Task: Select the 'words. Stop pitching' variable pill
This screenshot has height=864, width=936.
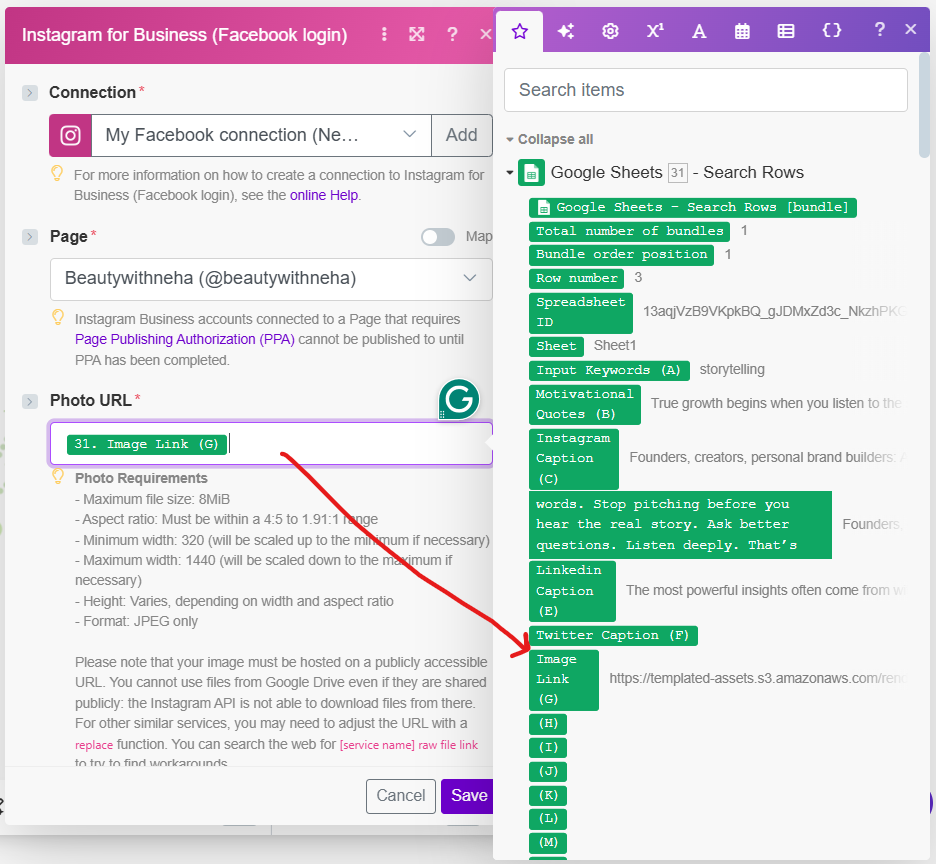Action: tap(680, 525)
